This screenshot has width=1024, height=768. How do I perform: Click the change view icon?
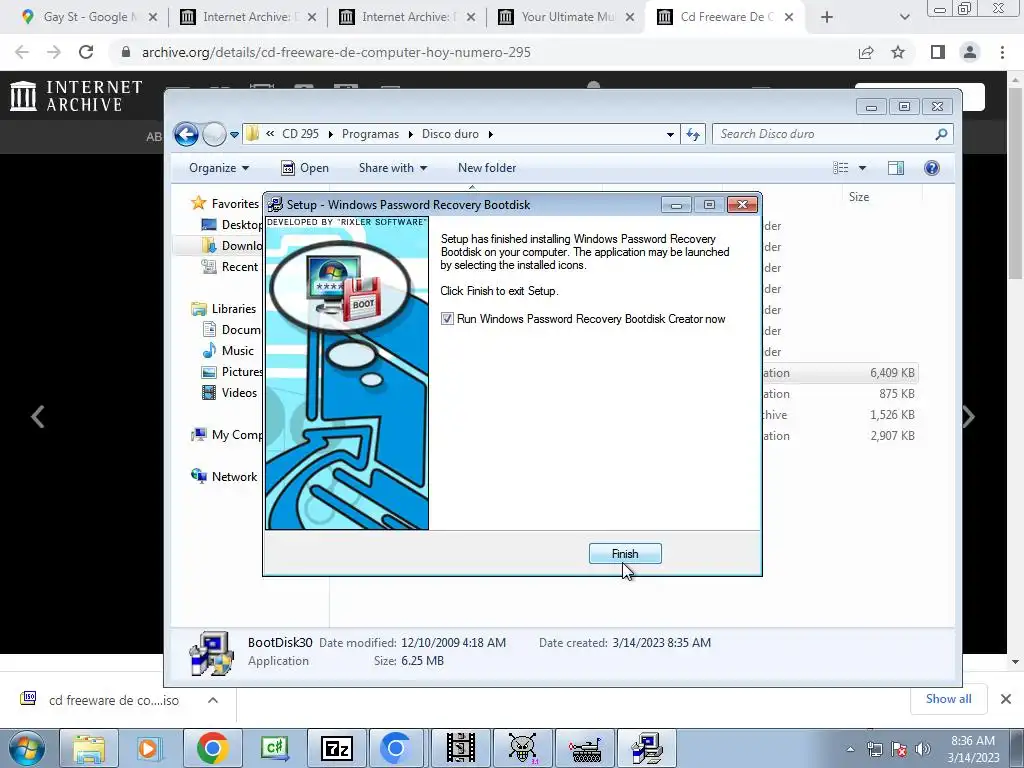click(840, 168)
